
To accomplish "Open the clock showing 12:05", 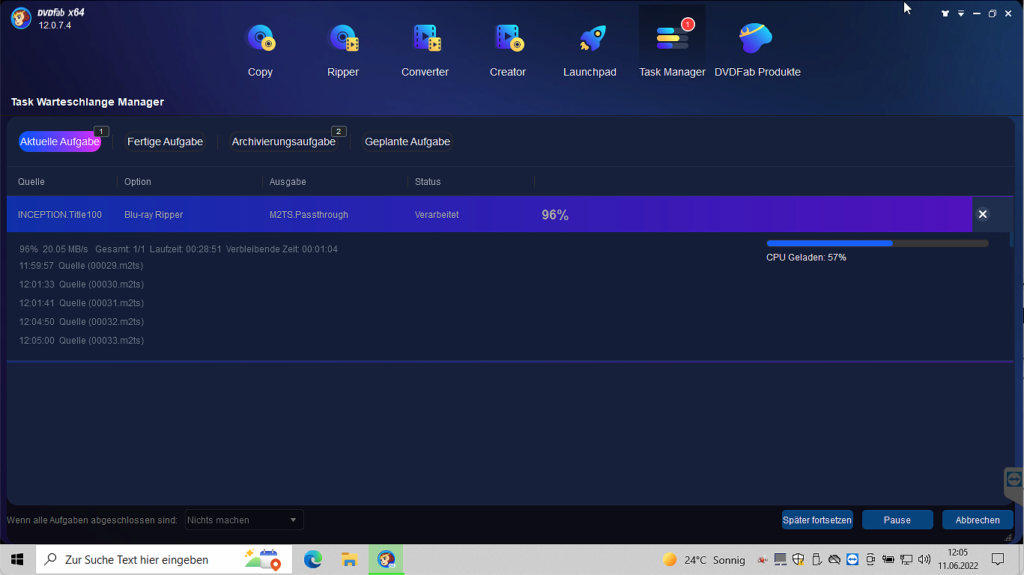I will [x=958, y=559].
